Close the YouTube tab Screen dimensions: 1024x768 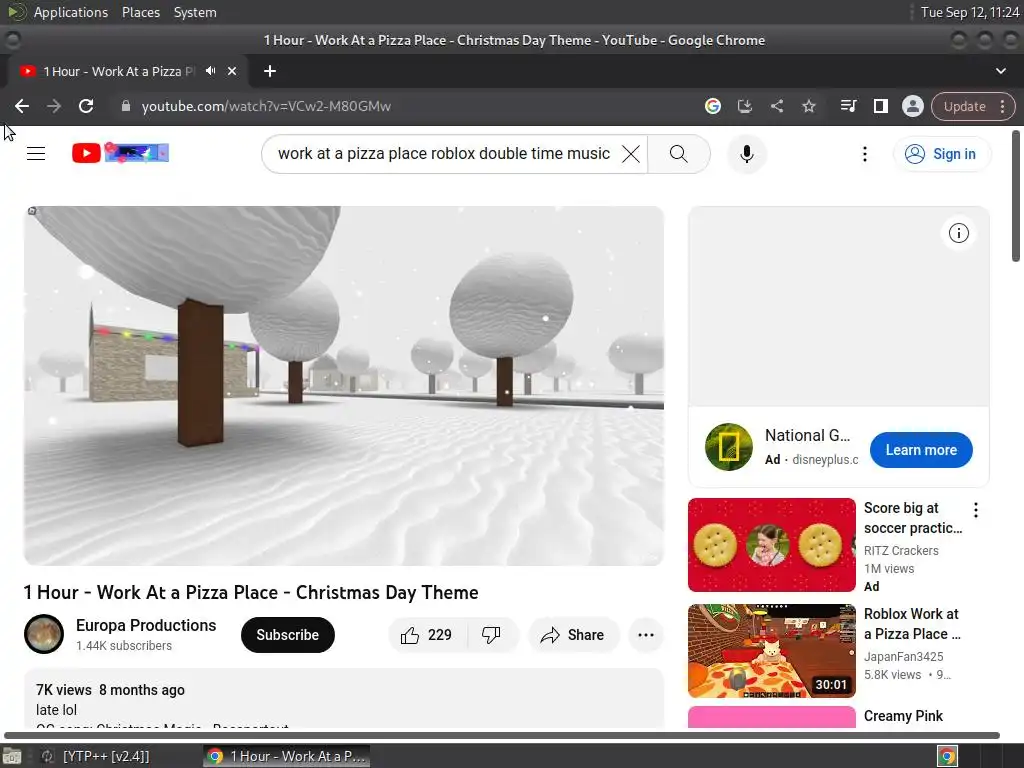[232, 71]
